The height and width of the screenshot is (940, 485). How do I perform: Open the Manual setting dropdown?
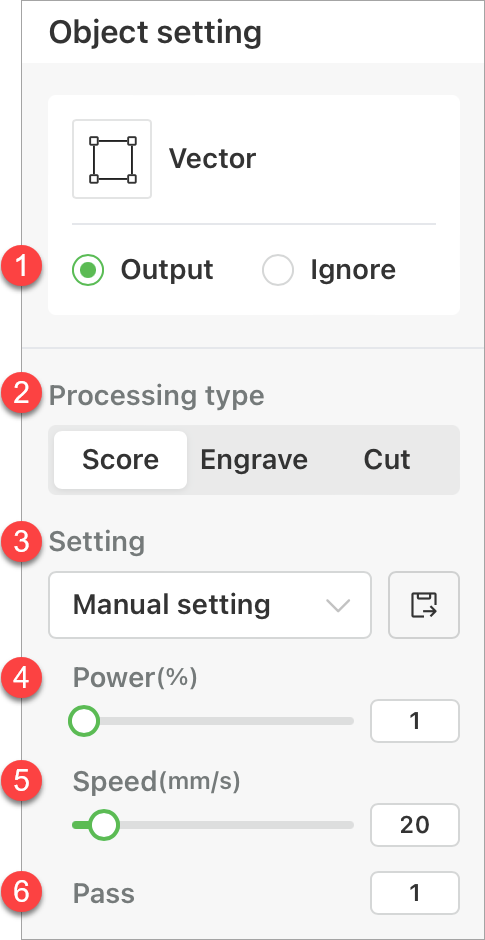click(x=210, y=605)
